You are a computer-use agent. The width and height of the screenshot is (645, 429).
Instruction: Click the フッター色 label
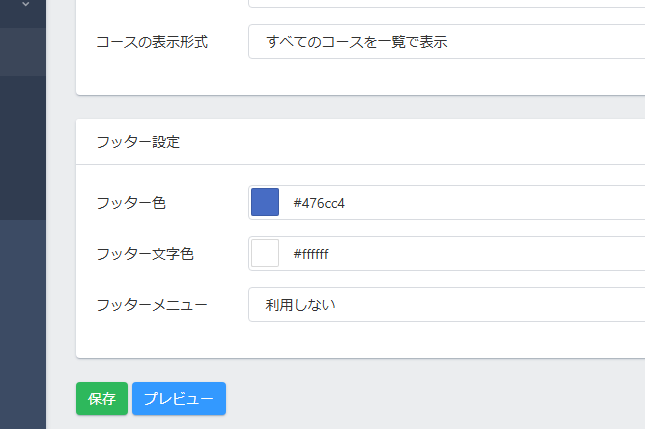[131, 203]
